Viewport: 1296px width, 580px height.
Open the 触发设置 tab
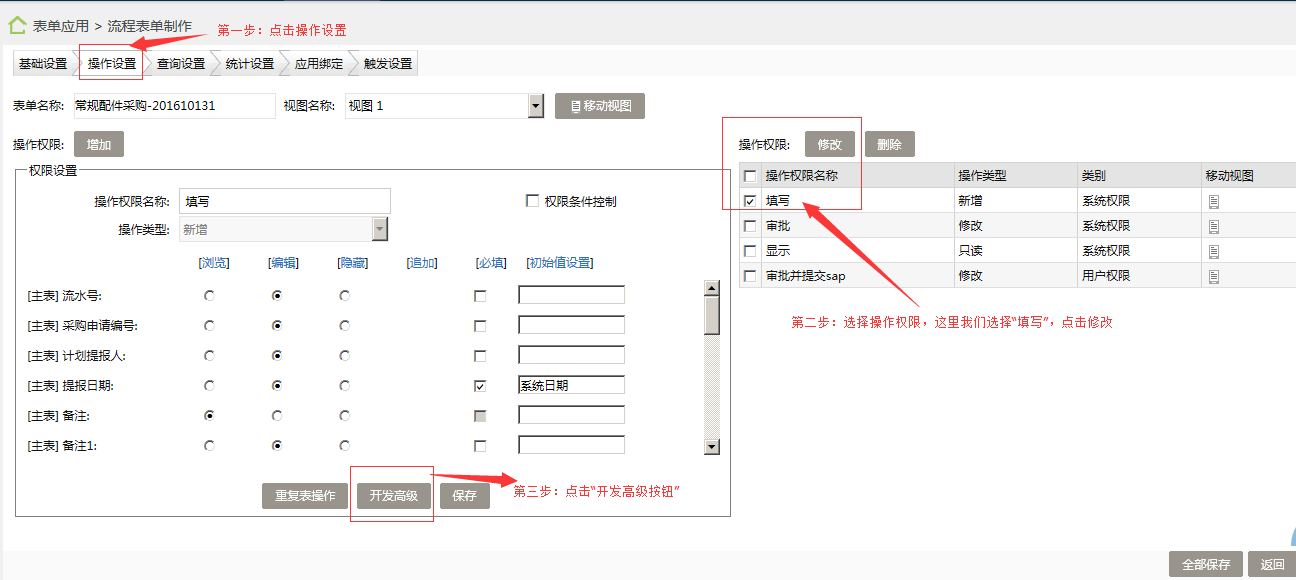[387, 64]
